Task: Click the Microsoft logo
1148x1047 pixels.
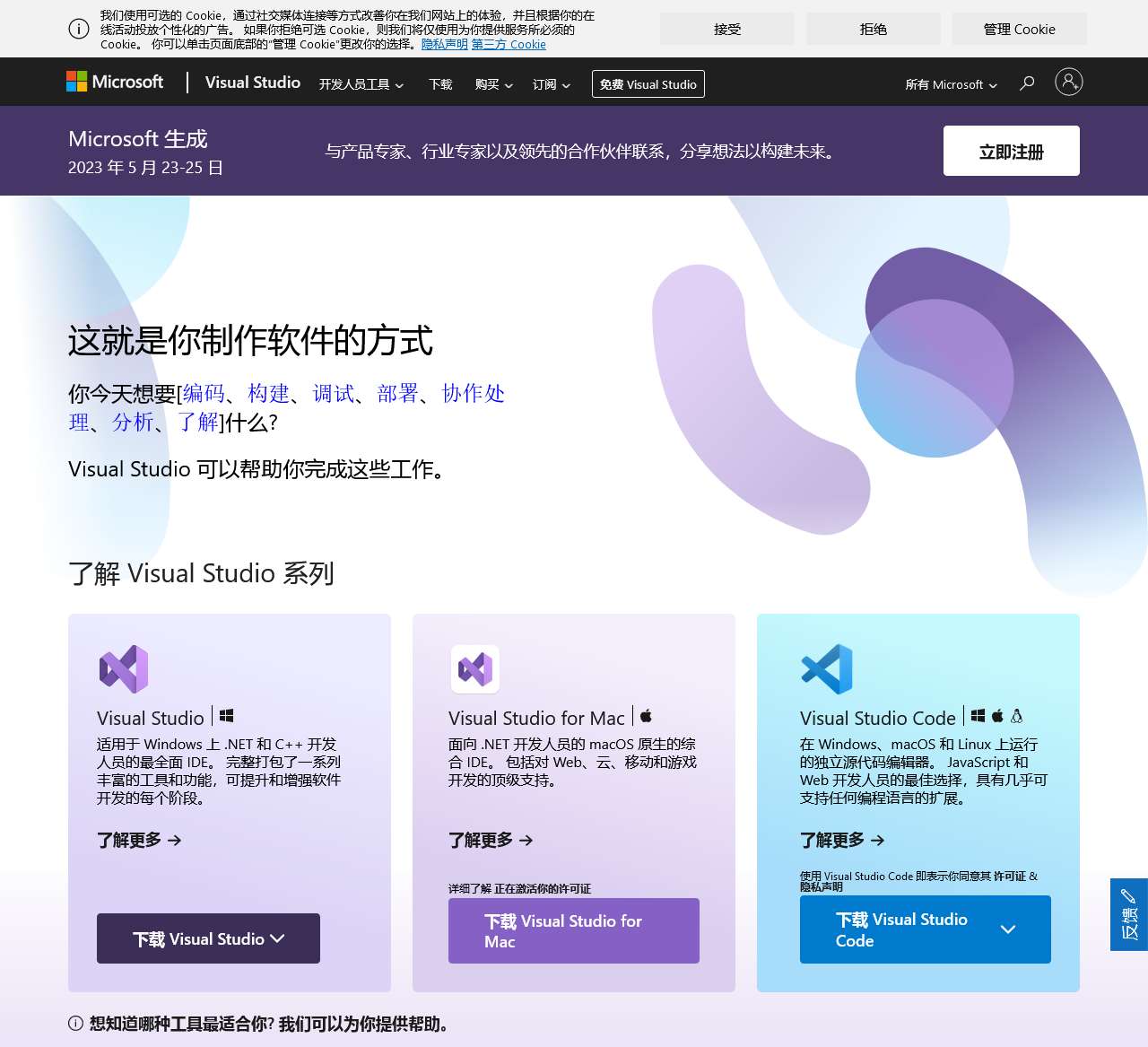Action: click(x=115, y=82)
